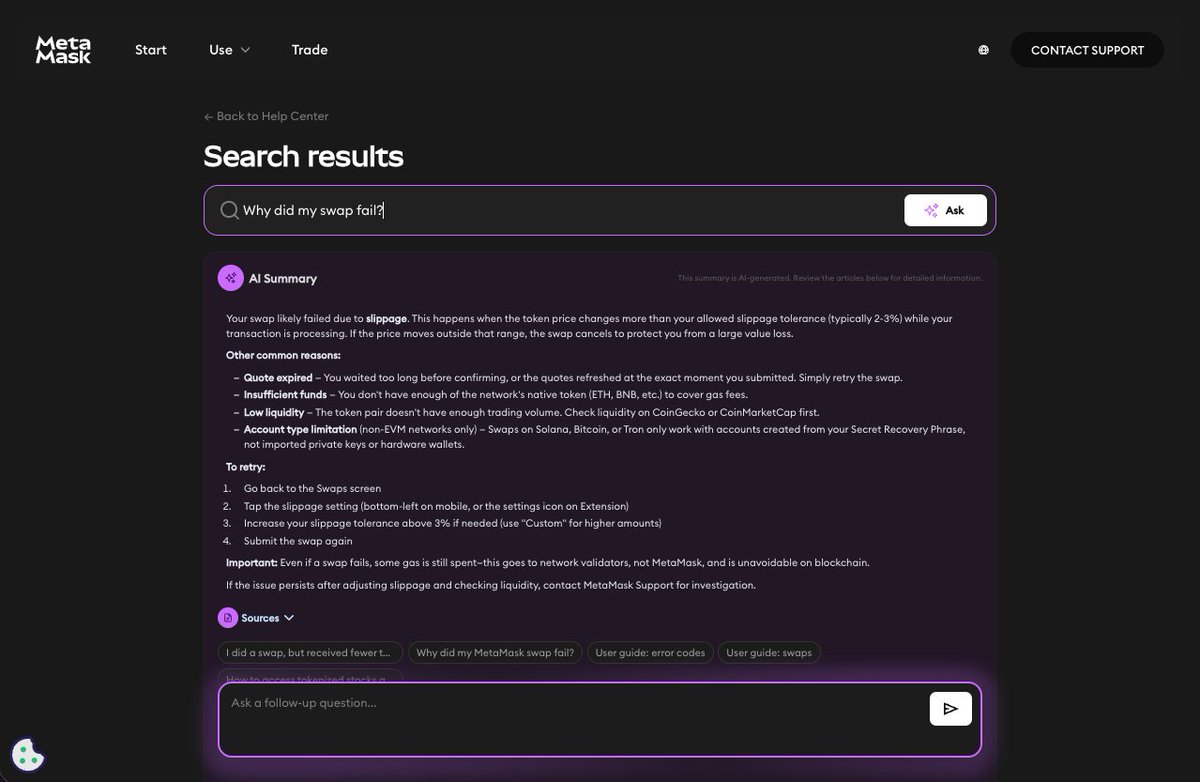This screenshot has width=1200, height=782.
Task: Click the 'To retry:' heading
Action: pos(246,466)
